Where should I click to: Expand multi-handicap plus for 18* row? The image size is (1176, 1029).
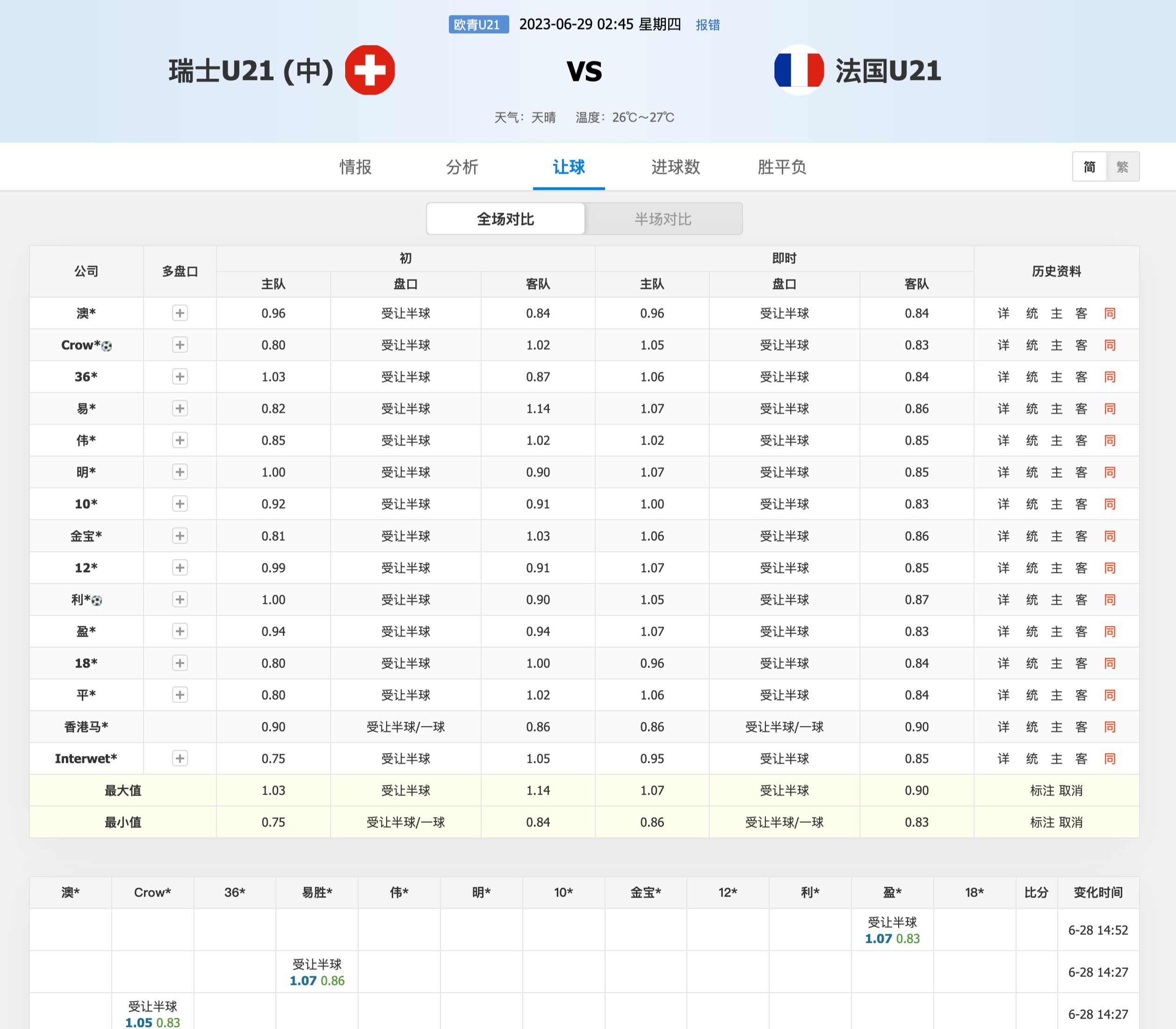tap(180, 663)
